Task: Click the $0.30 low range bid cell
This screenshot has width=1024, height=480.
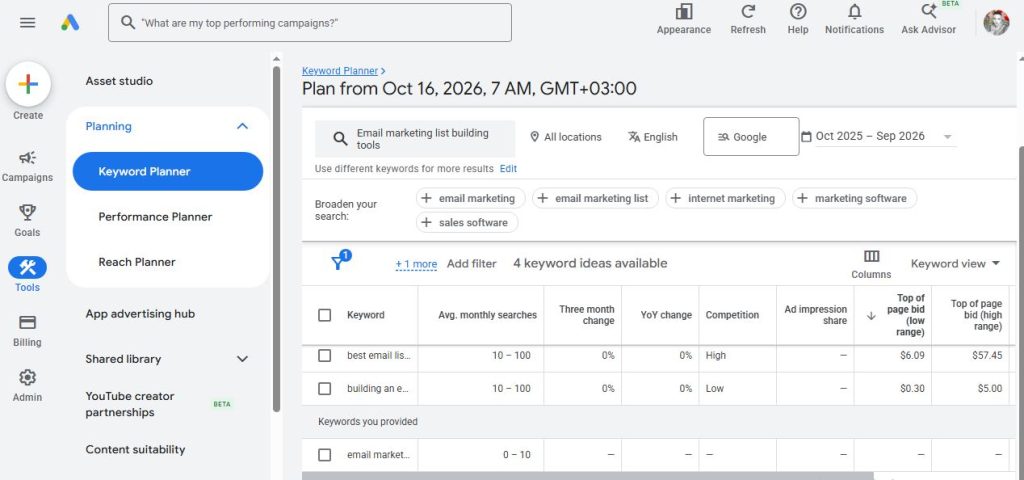Action: pyautogui.click(x=912, y=389)
